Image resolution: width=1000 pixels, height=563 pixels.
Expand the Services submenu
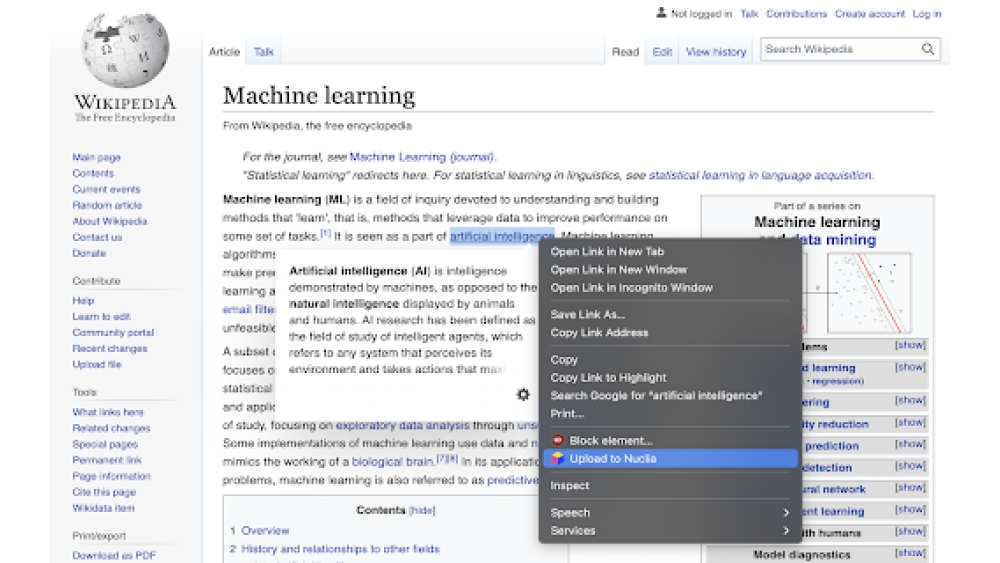[670, 530]
